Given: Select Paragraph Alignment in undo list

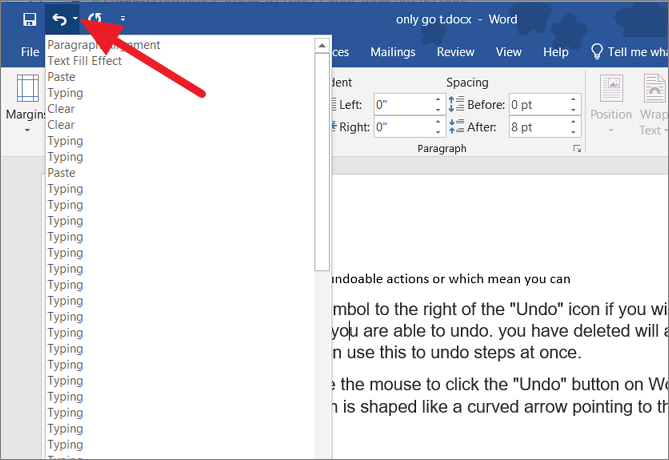Looking at the screenshot, I should [180, 45].
